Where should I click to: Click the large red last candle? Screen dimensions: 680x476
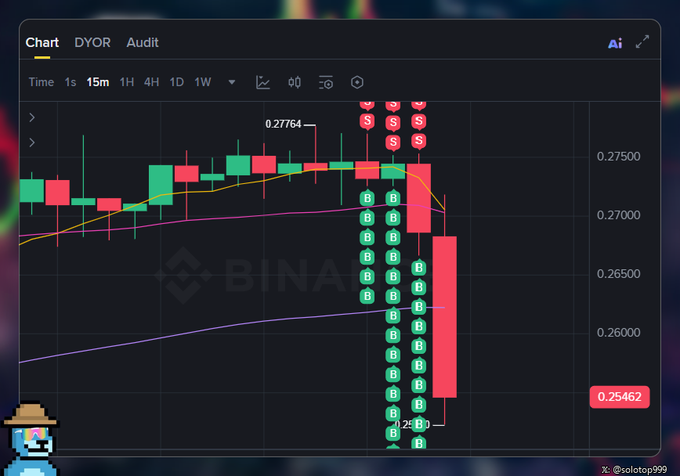pyautogui.click(x=445, y=316)
